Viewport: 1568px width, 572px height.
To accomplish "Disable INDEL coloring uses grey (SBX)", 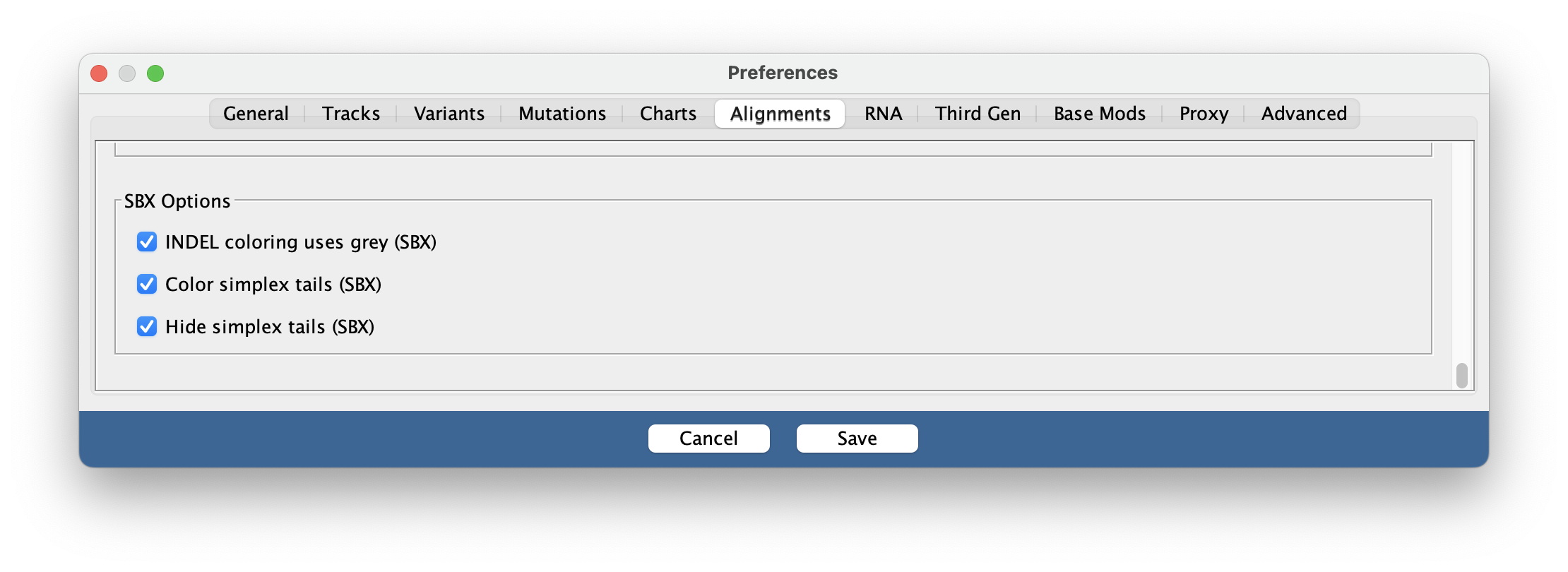I will click(x=146, y=242).
